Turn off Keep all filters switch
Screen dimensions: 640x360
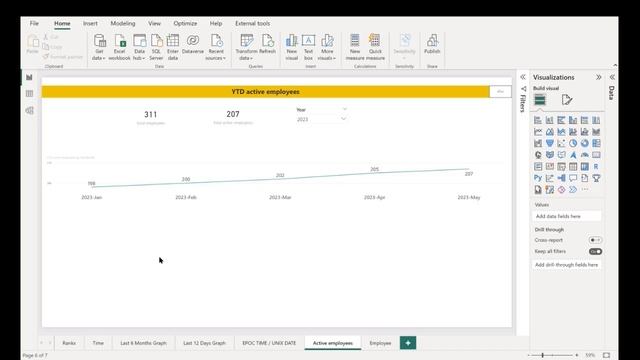(x=595, y=251)
